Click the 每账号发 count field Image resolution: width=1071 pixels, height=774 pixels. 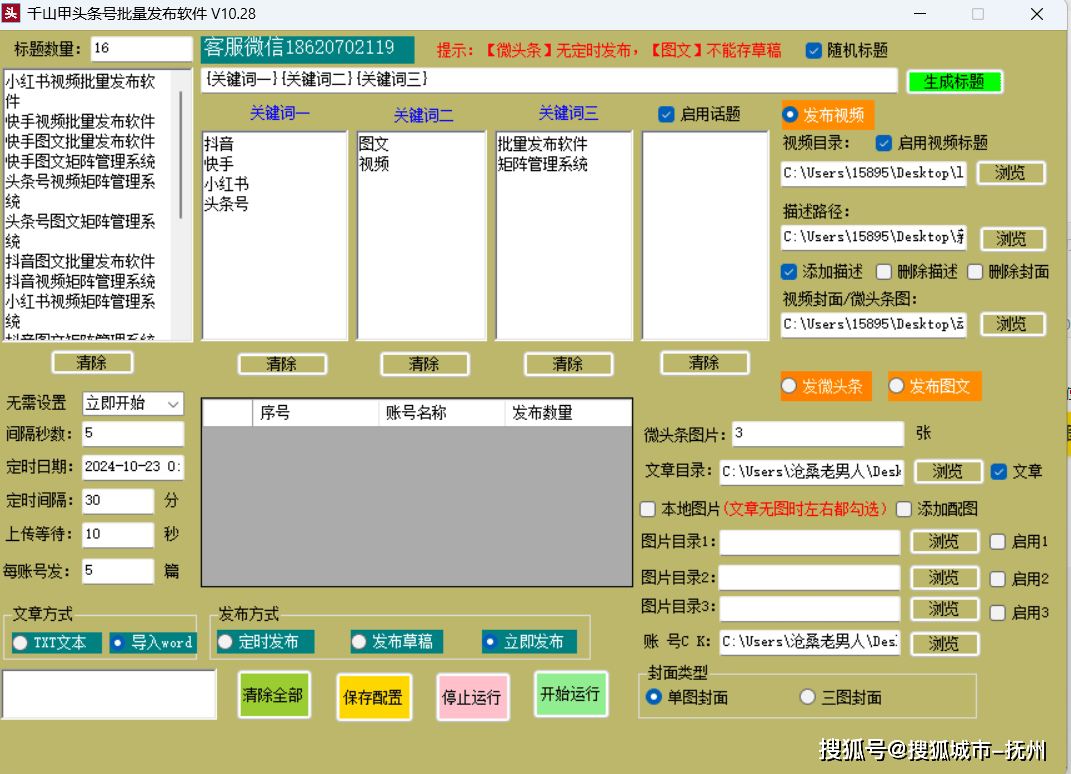click(x=117, y=570)
